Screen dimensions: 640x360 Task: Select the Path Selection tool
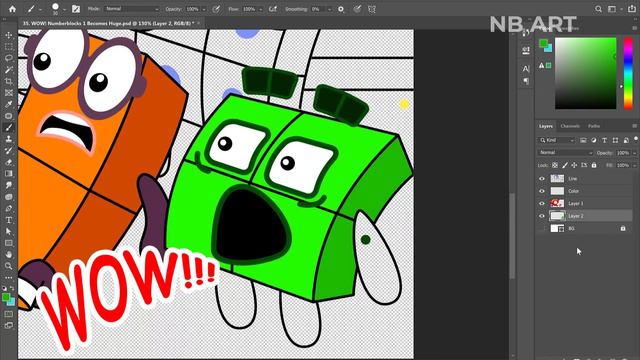(x=9, y=231)
